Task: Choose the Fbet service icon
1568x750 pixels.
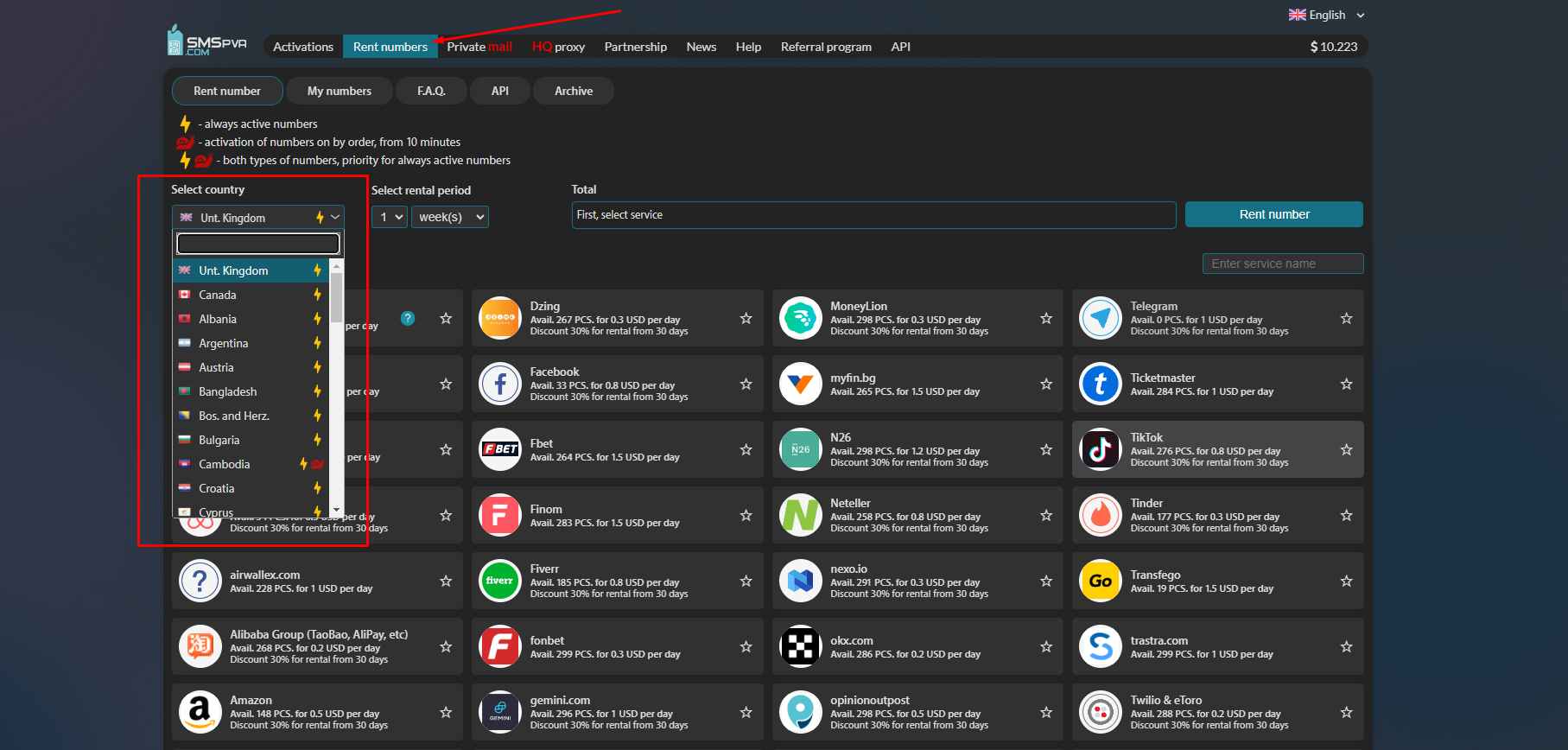Action: [500, 449]
